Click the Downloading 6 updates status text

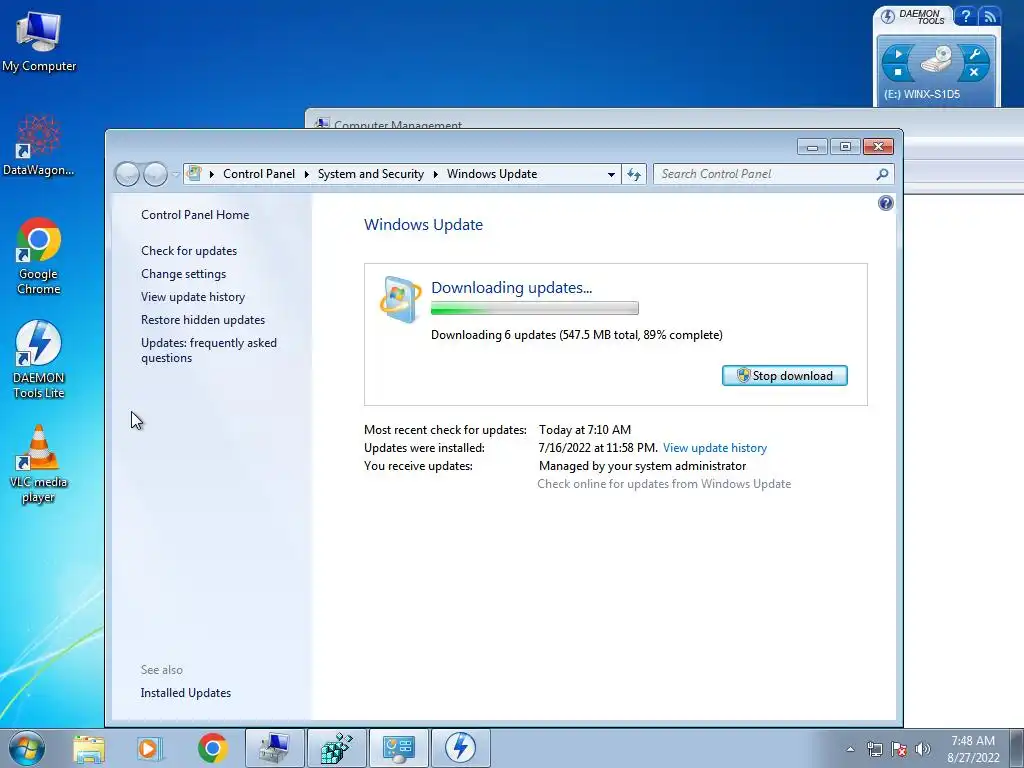577,335
